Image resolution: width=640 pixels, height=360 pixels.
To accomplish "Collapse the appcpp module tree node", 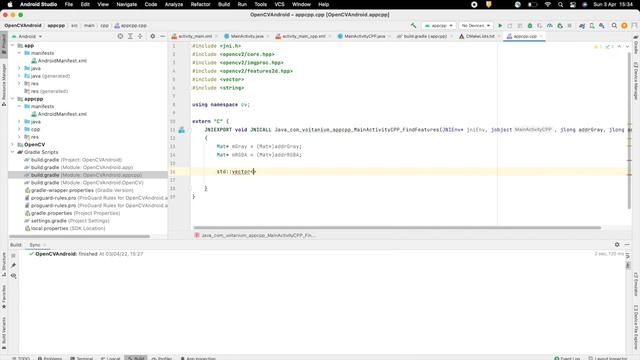I will [x=12, y=99].
